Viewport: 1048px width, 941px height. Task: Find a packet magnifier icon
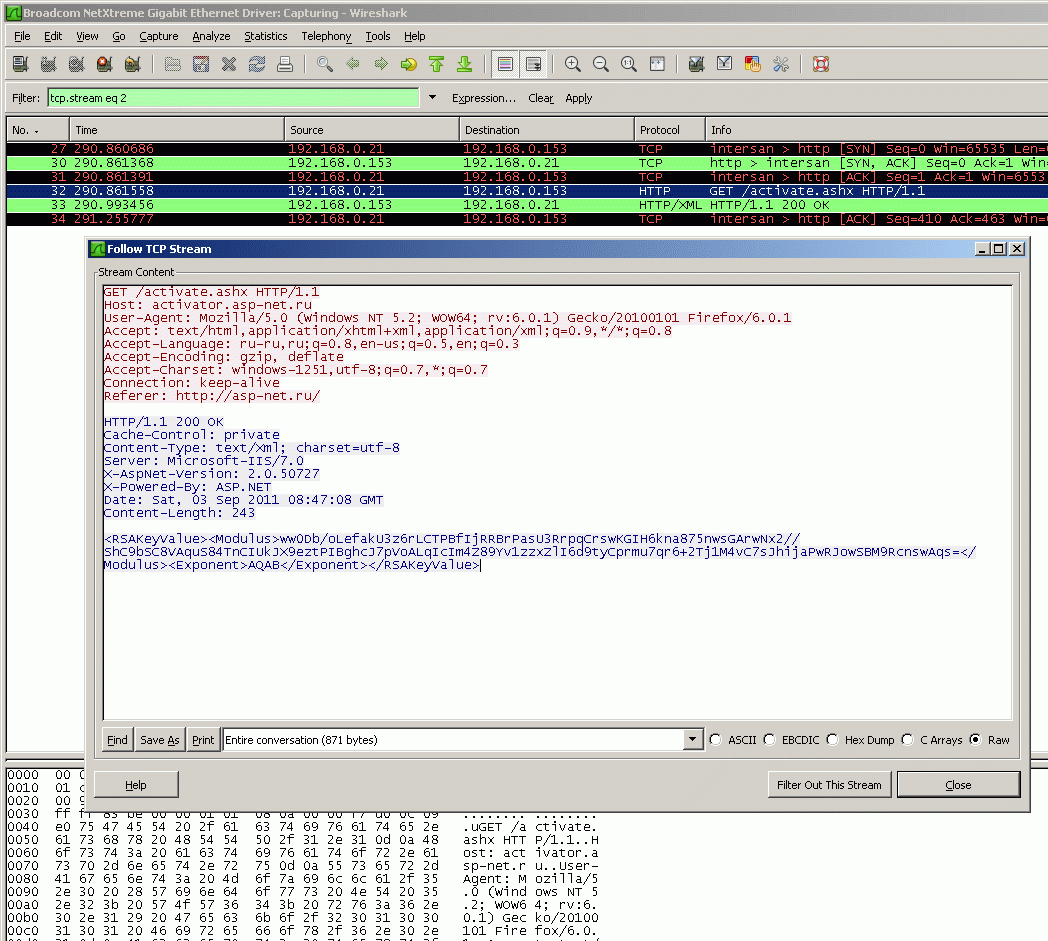(x=325, y=64)
